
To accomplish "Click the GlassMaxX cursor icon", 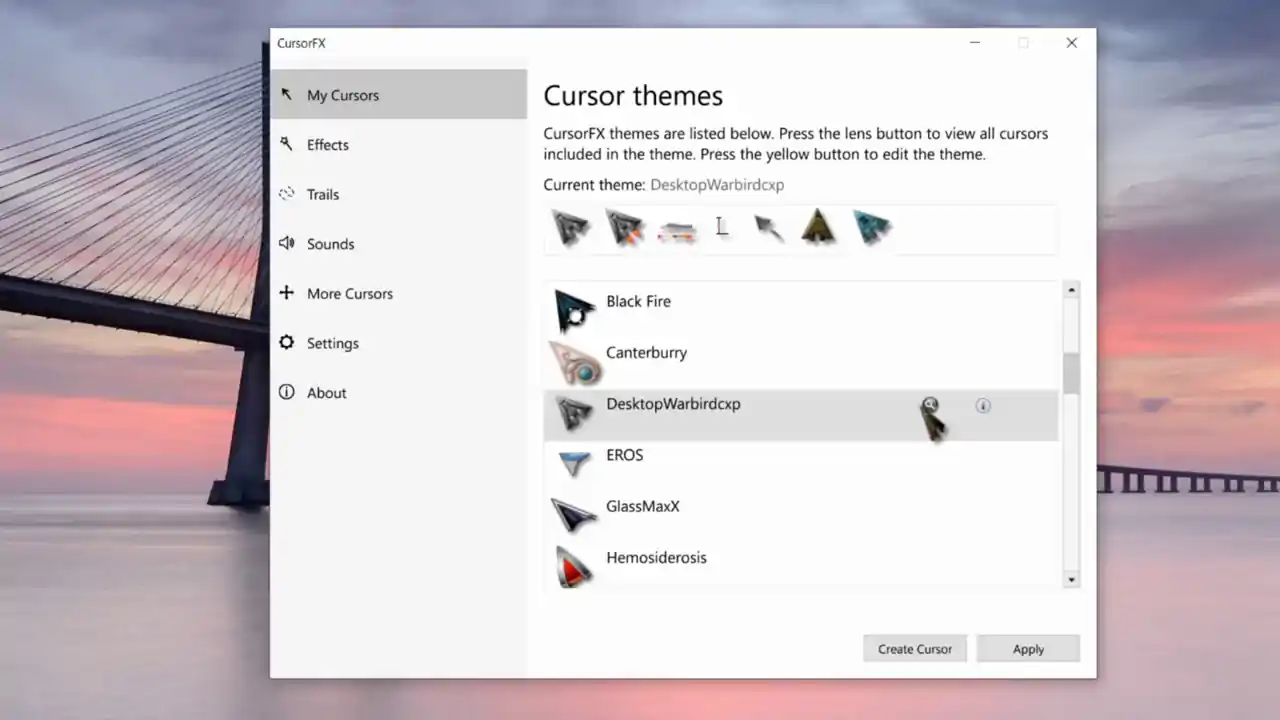I will point(574,516).
